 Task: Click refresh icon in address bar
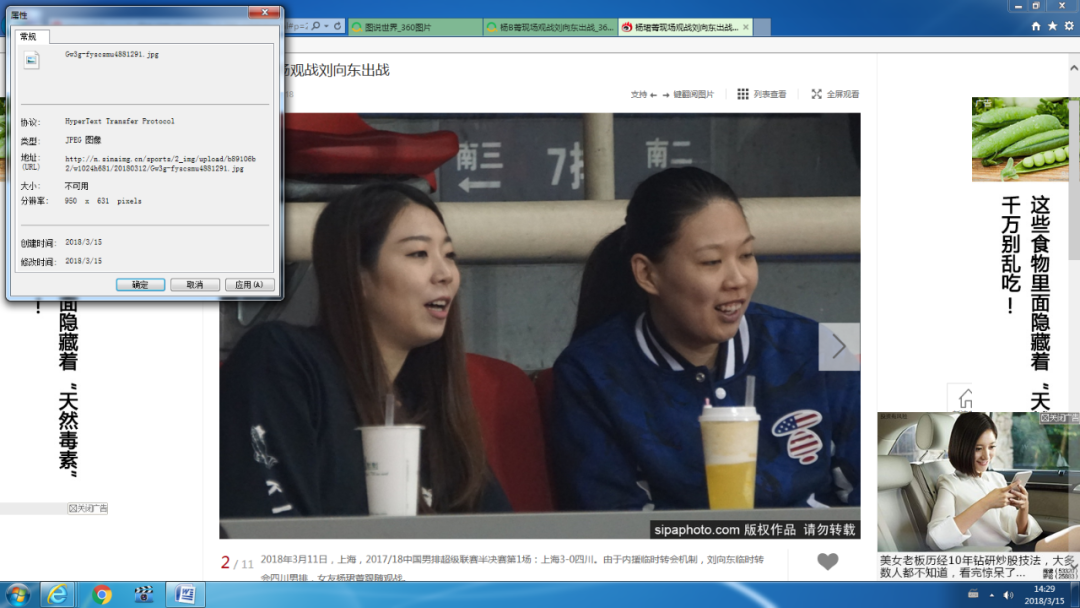[x=337, y=26]
